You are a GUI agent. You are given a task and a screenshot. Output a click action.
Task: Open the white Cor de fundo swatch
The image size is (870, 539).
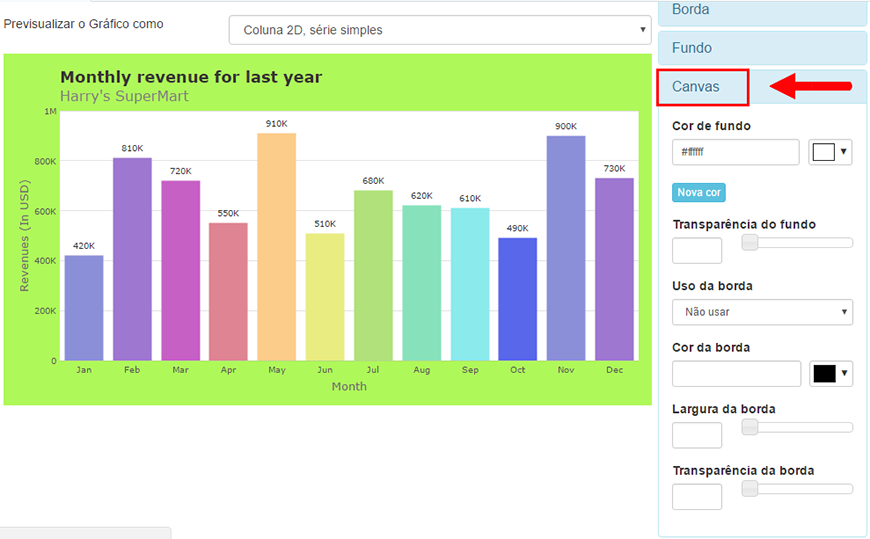(x=830, y=152)
